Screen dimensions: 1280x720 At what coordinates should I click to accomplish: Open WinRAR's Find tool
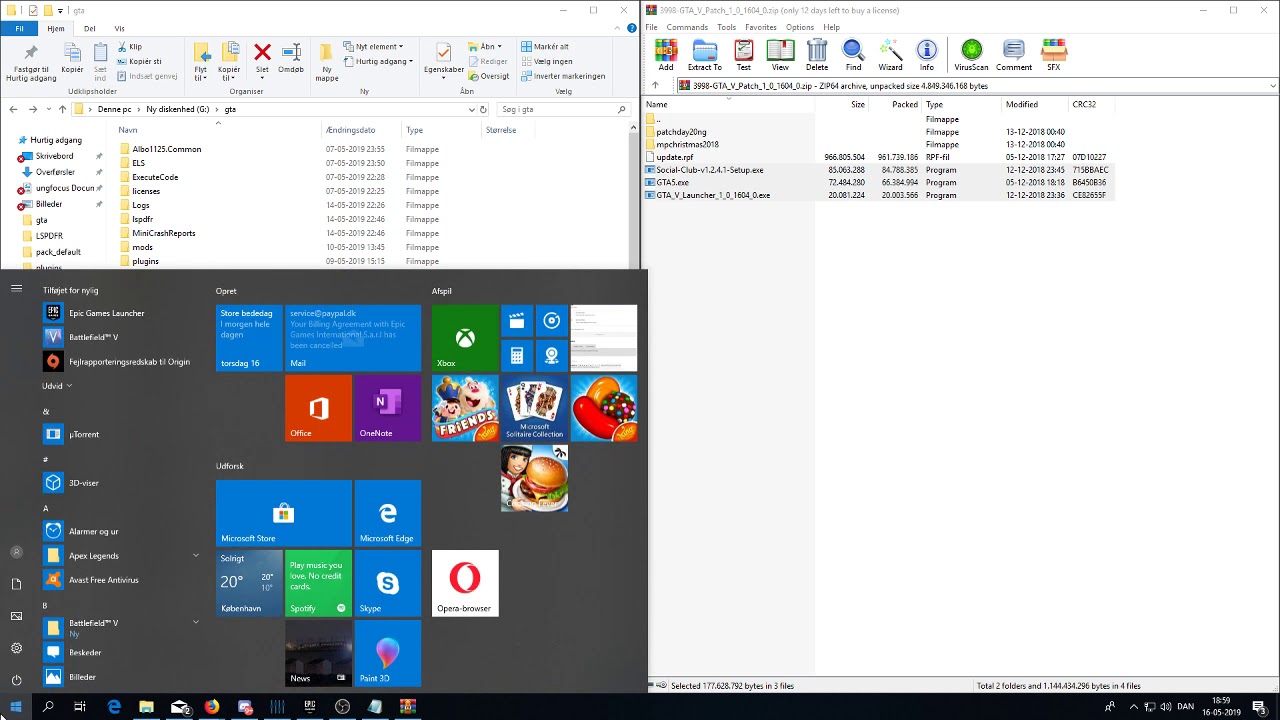click(853, 55)
